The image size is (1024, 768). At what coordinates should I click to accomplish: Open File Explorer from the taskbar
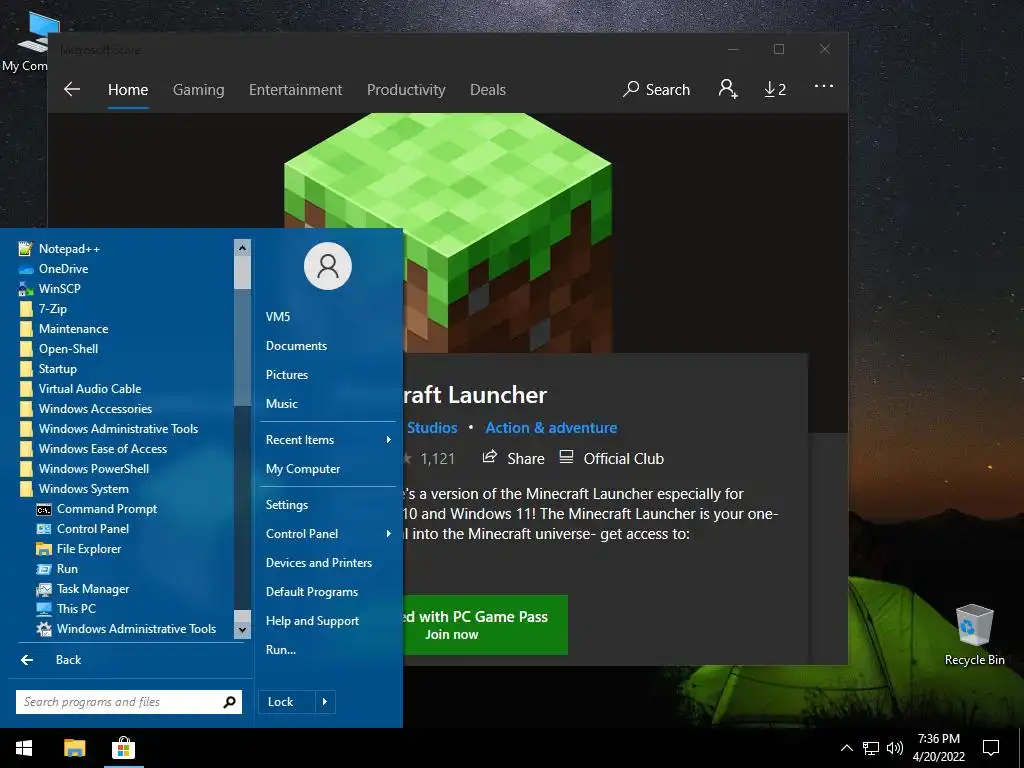(74, 748)
